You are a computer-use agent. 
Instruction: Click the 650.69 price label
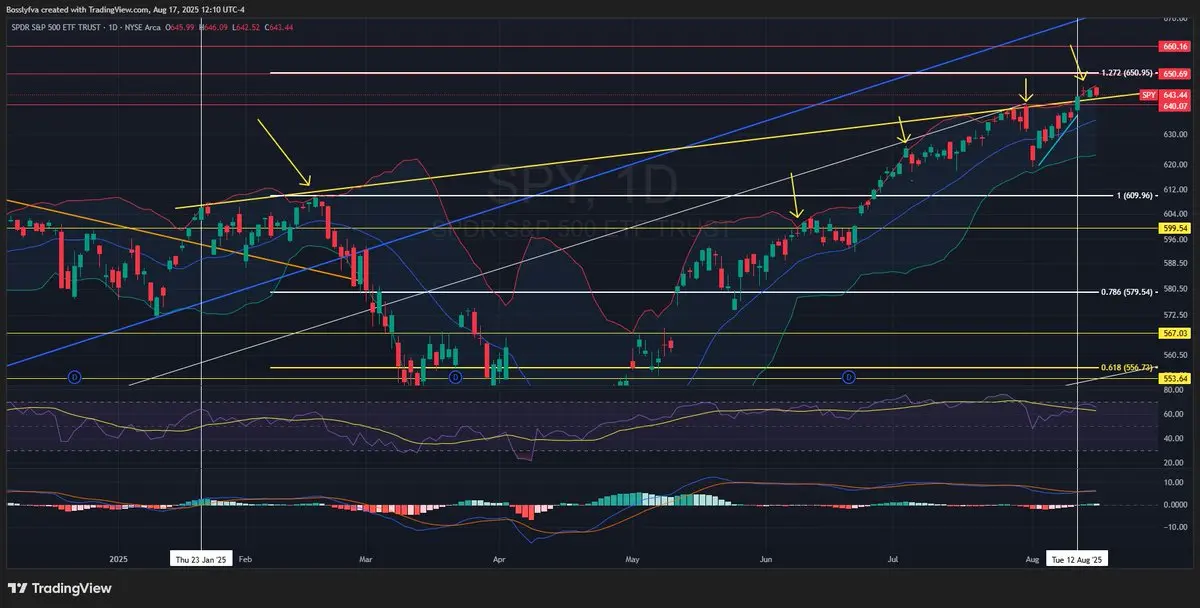tap(1175, 74)
